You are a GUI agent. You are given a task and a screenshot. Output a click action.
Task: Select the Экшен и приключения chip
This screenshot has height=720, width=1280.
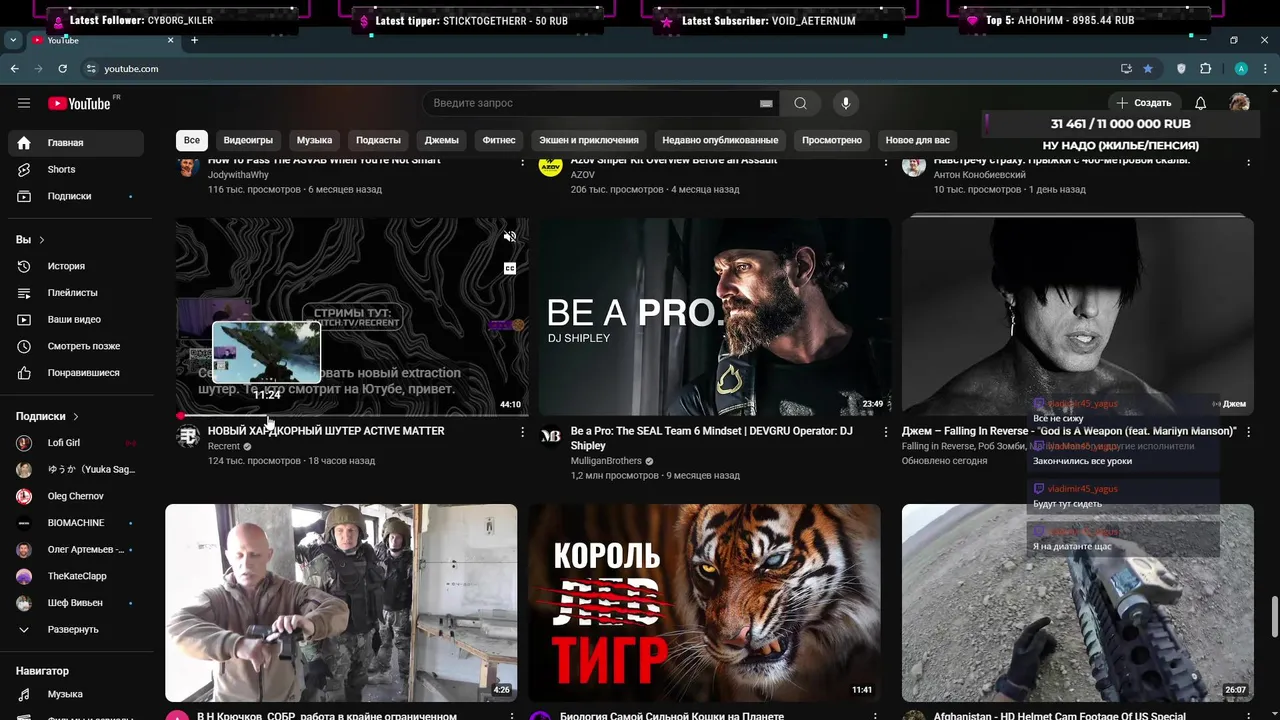coord(589,140)
